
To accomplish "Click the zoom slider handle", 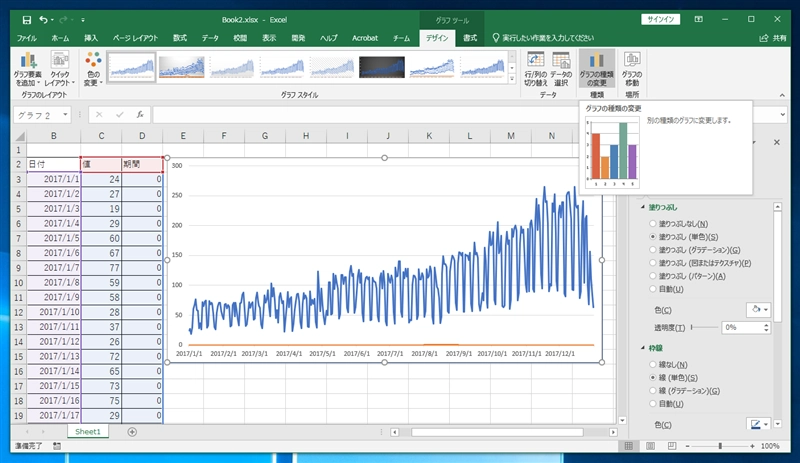I will click(x=720, y=446).
